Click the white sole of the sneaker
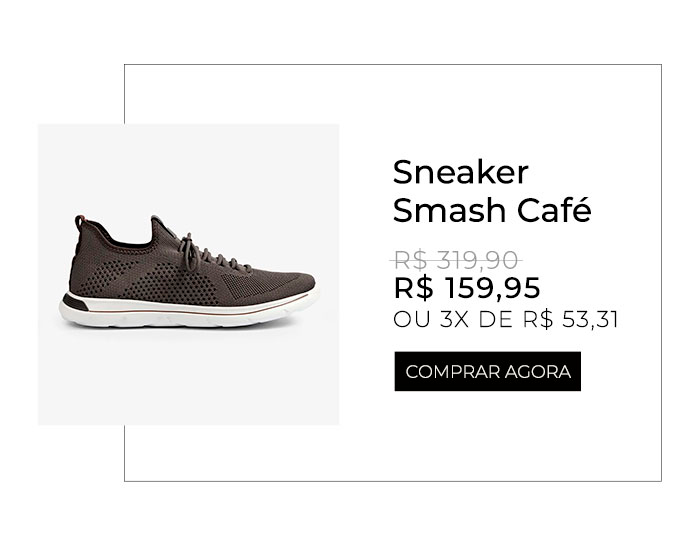This screenshot has width=700, height=546. pos(188,315)
